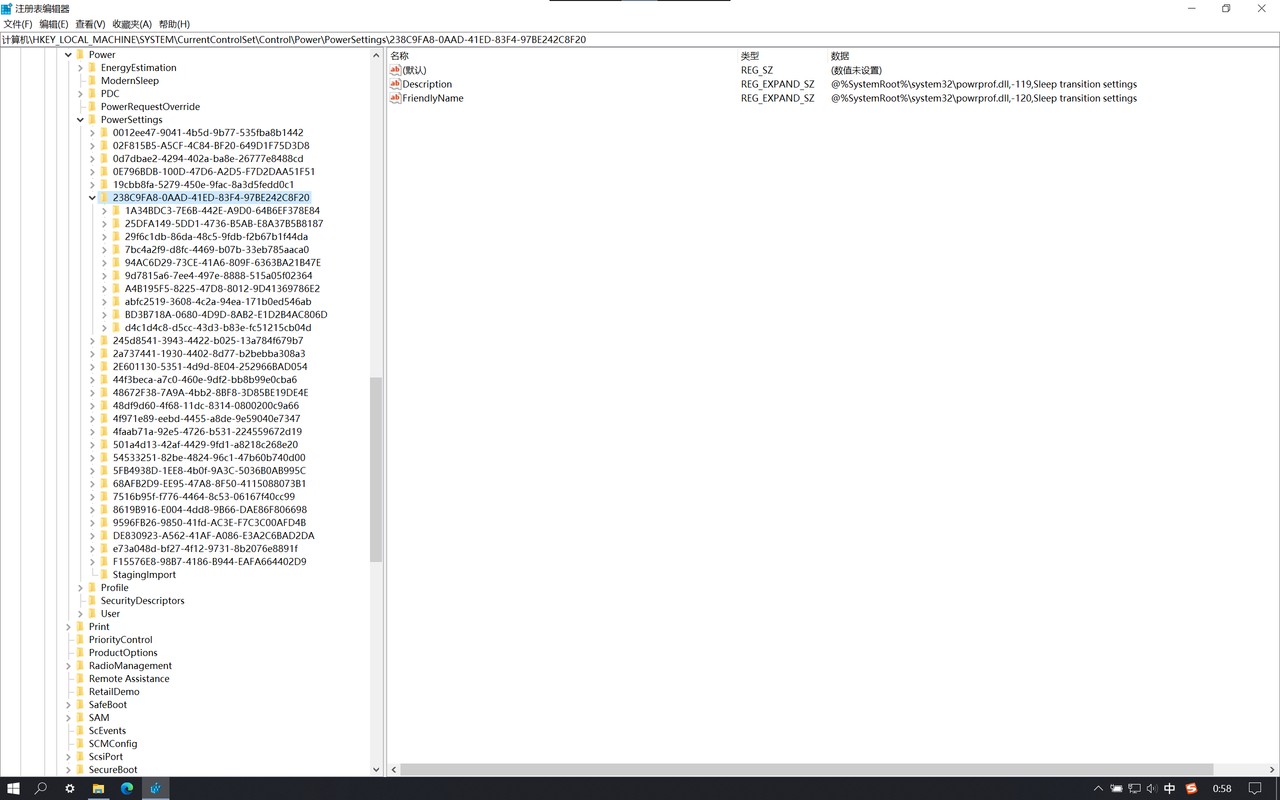Click the folder icon of the Power key
This screenshot has width=1280, height=800.
[x=80, y=55]
